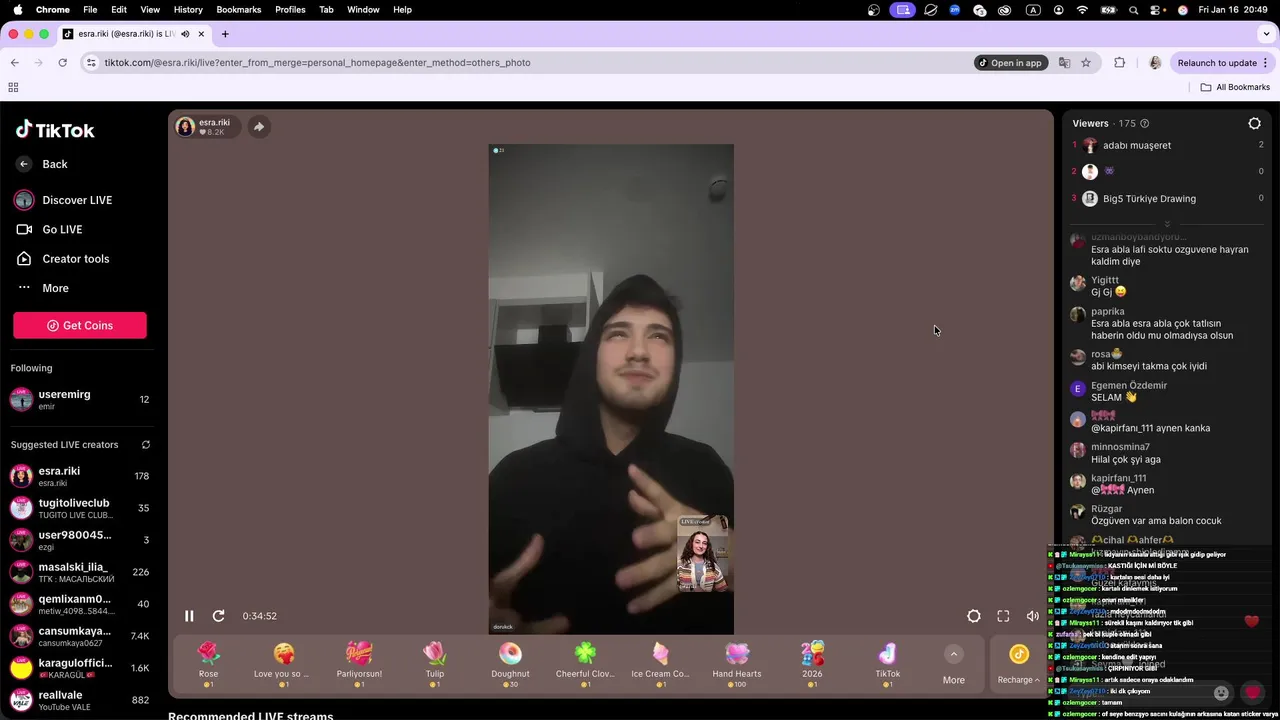Click the TikTok logo
The width and height of the screenshot is (1280, 720).
(x=55, y=130)
